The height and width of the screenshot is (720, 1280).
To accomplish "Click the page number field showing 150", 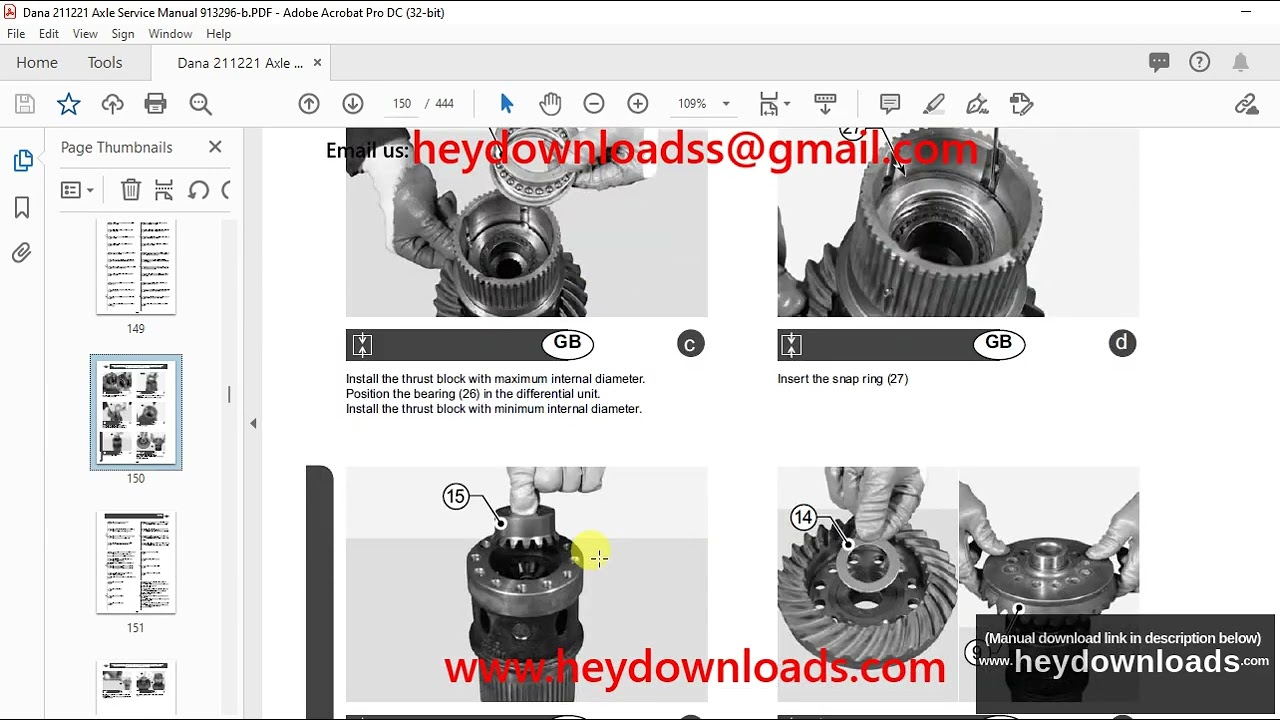I will (402, 104).
